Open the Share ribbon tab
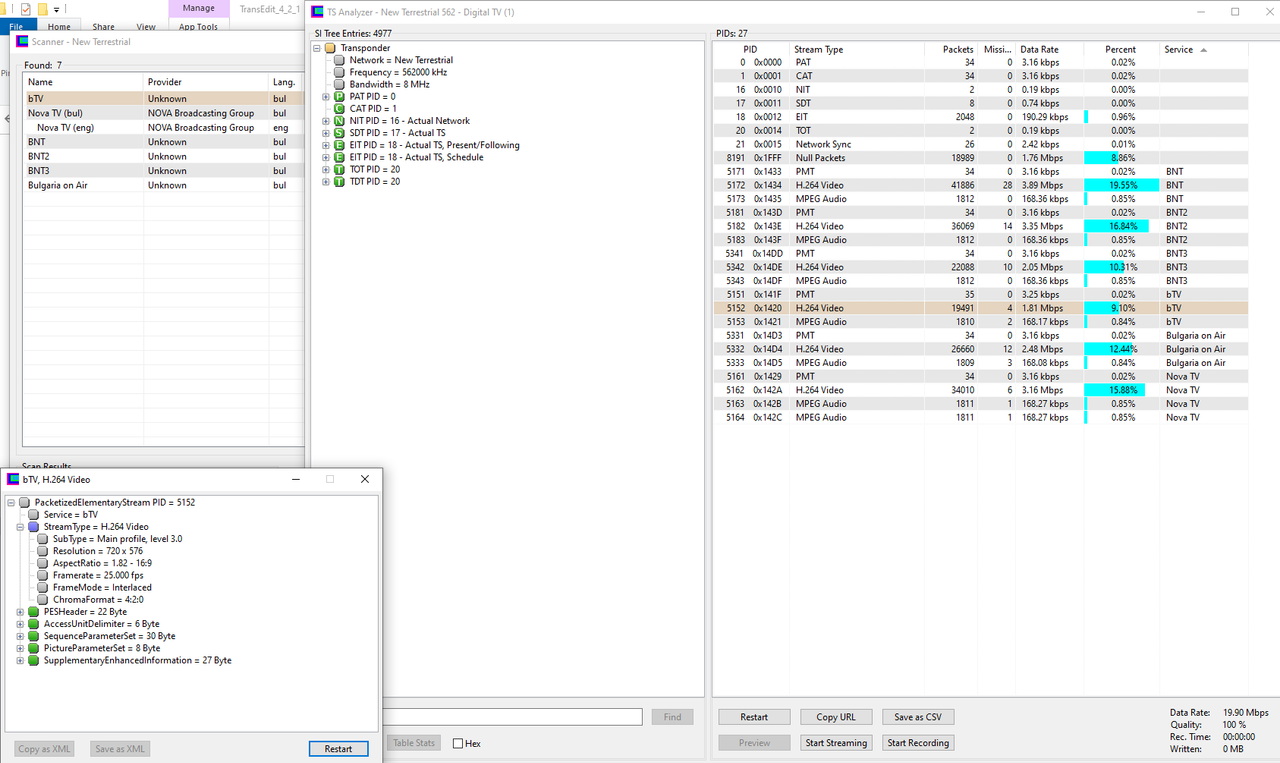Image resolution: width=1280 pixels, height=763 pixels. tap(103, 27)
